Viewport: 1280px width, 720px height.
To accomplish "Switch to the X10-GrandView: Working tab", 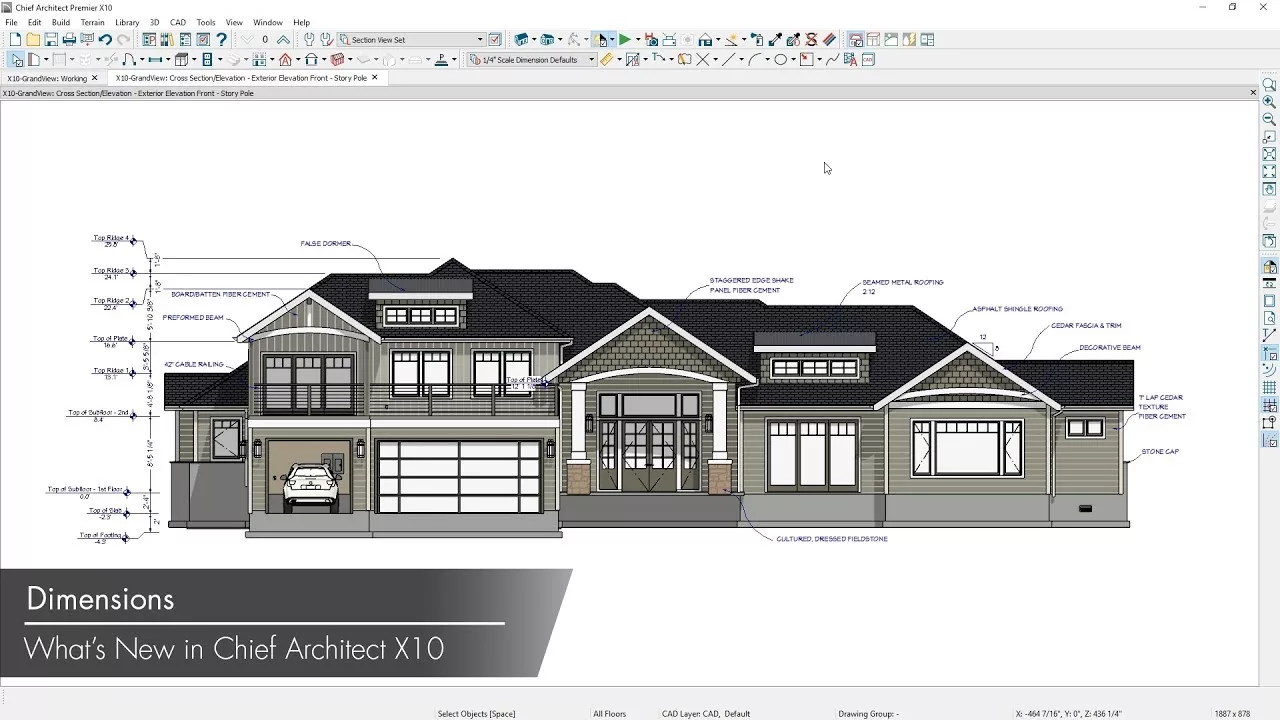I will (47, 78).
